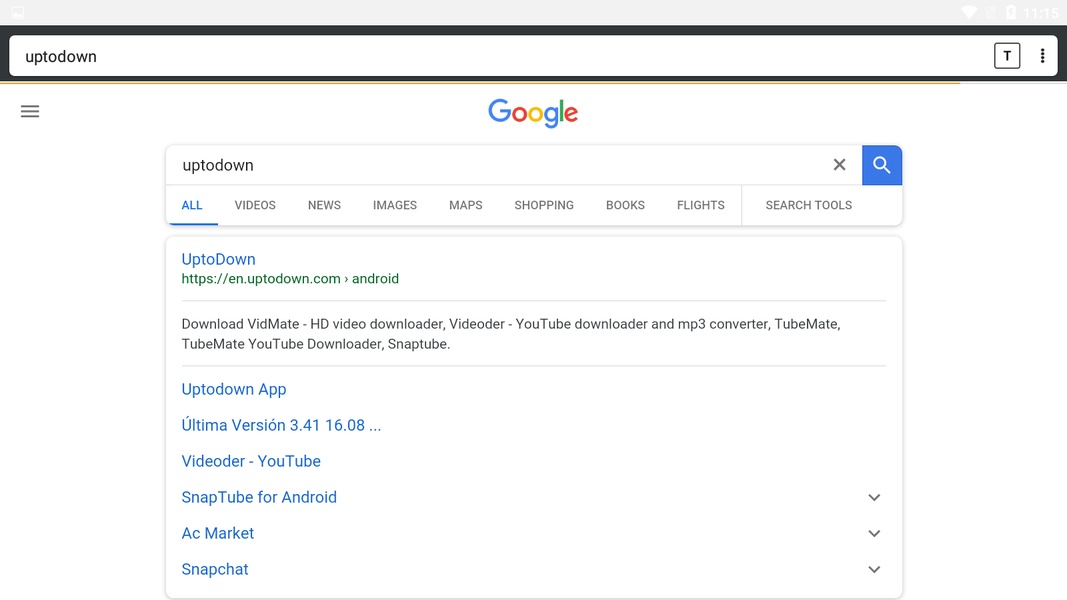Image resolution: width=1067 pixels, height=600 pixels.
Task: Open SEARCH TOOLS options
Action: [x=808, y=205]
